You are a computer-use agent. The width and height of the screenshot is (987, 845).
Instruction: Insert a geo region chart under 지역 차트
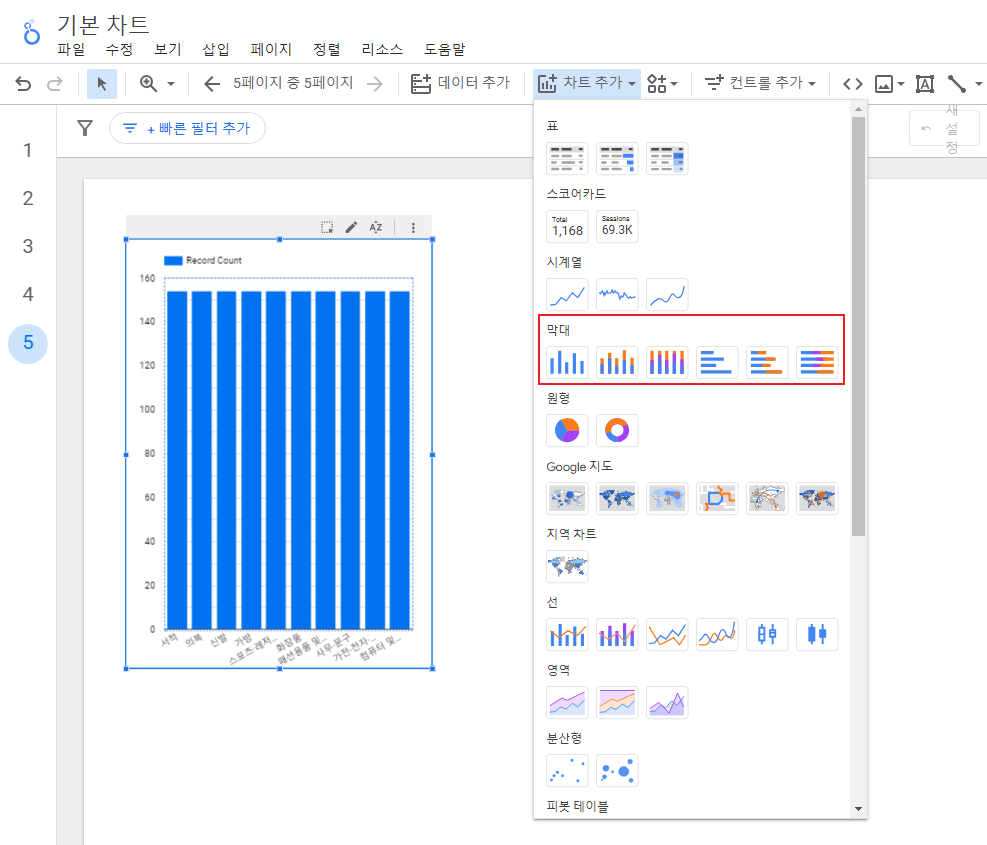coord(567,566)
